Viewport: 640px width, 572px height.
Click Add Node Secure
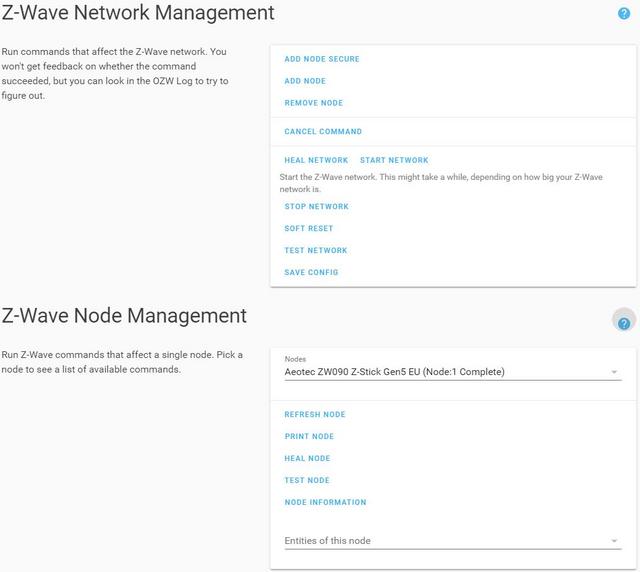[322, 59]
